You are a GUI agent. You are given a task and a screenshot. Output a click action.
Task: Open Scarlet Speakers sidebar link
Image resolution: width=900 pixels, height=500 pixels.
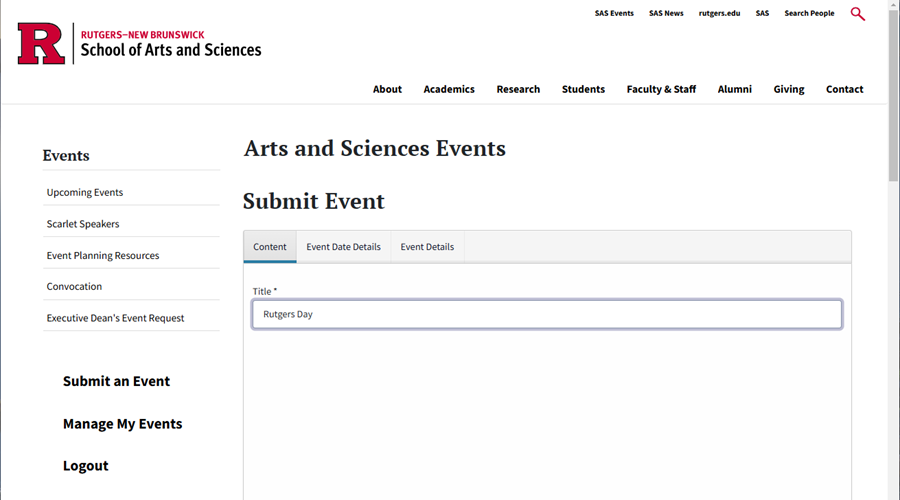83,224
